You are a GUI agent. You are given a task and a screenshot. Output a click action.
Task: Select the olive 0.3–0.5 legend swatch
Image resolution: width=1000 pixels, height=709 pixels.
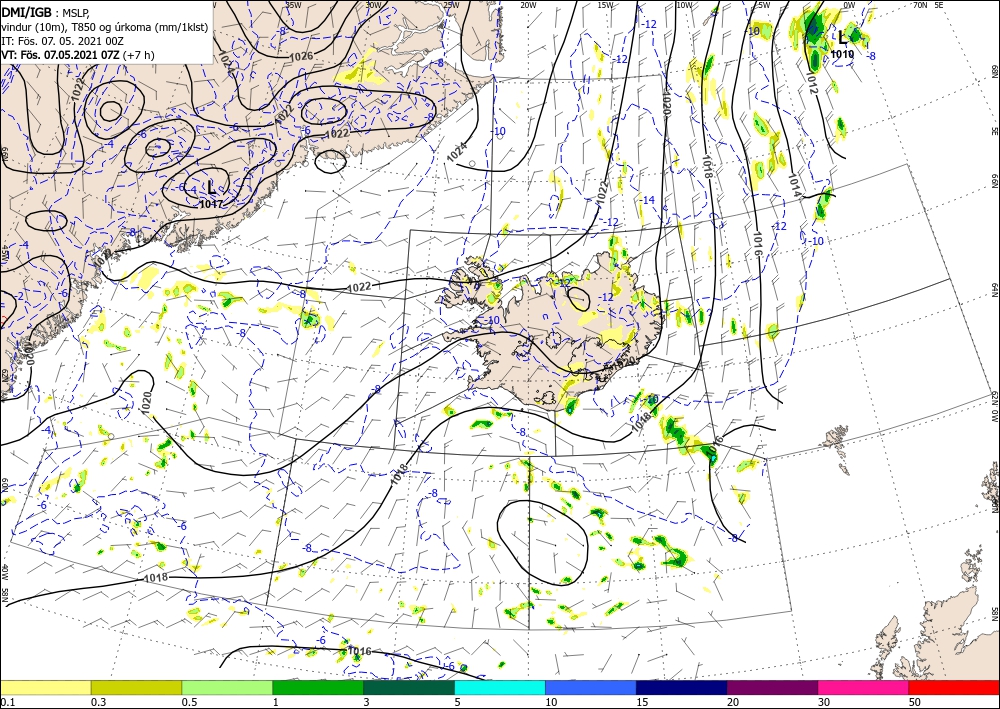click(136, 687)
